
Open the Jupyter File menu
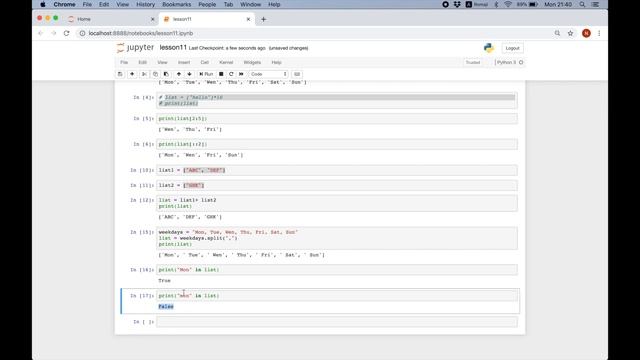point(124,62)
